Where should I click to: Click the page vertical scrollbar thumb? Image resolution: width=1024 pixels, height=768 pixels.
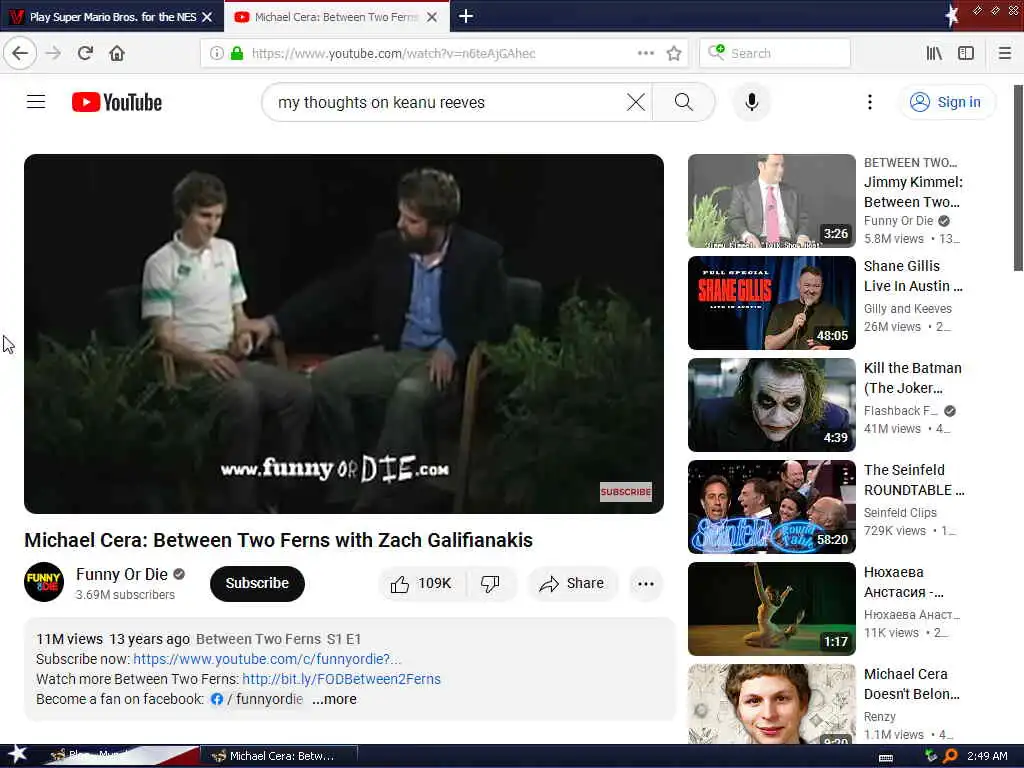(1018, 178)
